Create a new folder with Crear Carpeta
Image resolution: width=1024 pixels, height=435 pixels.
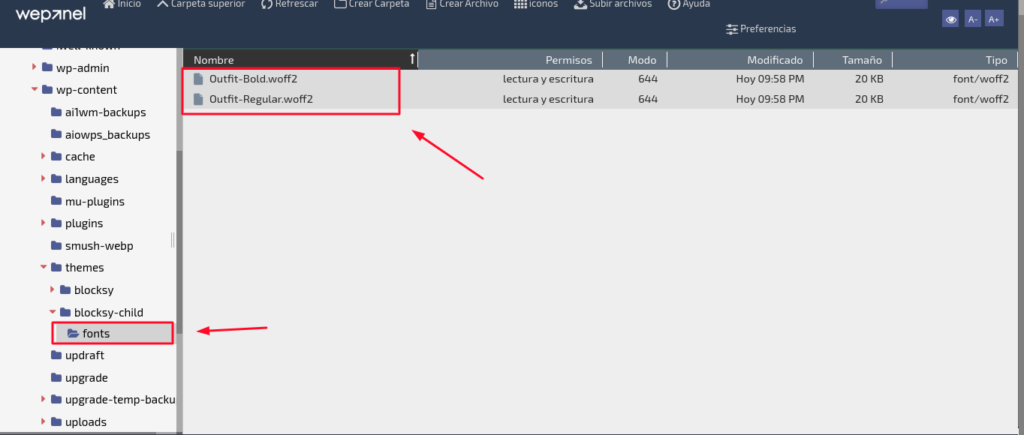[x=372, y=4]
